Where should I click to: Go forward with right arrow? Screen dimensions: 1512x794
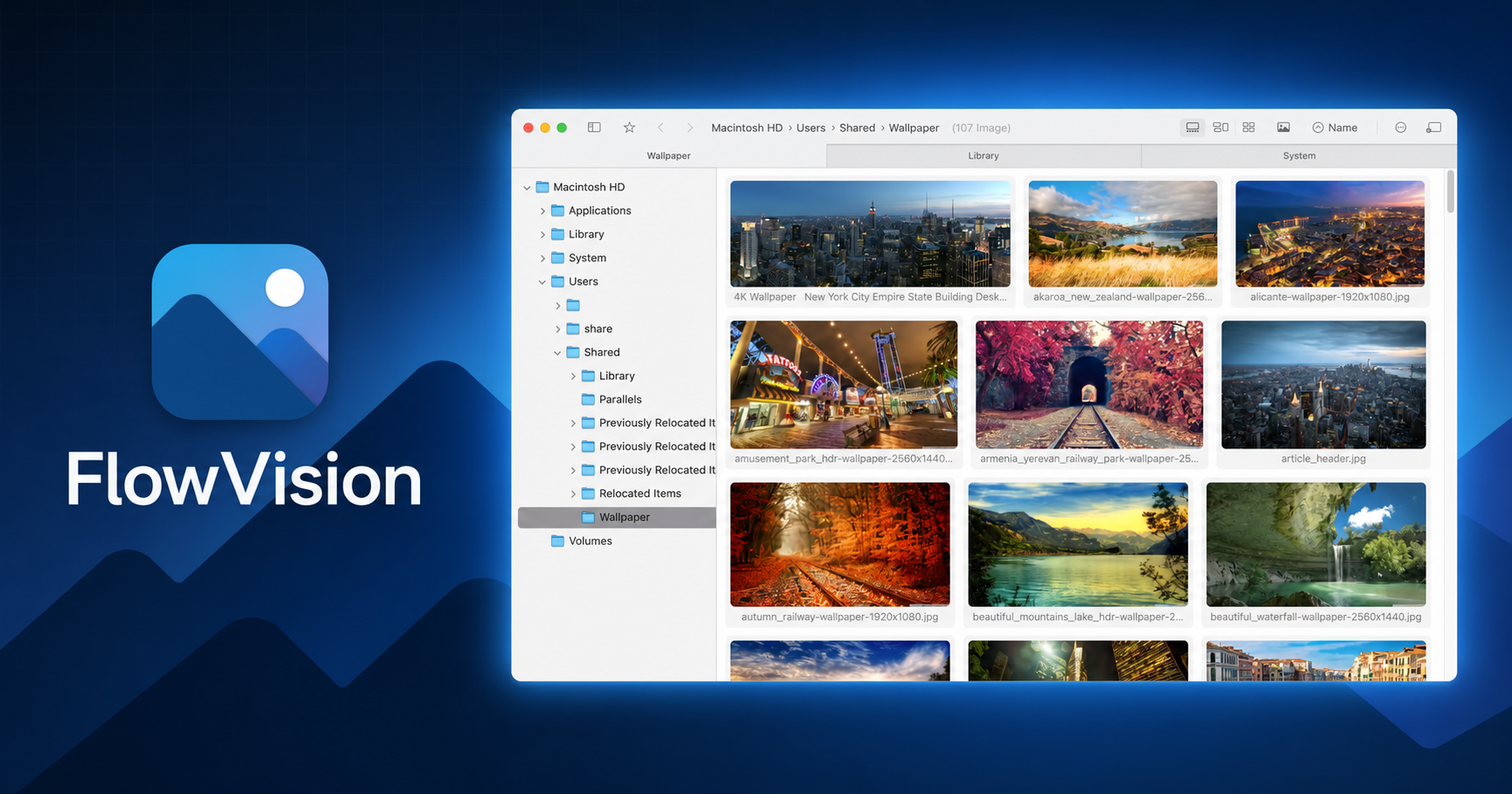click(x=689, y=128)
